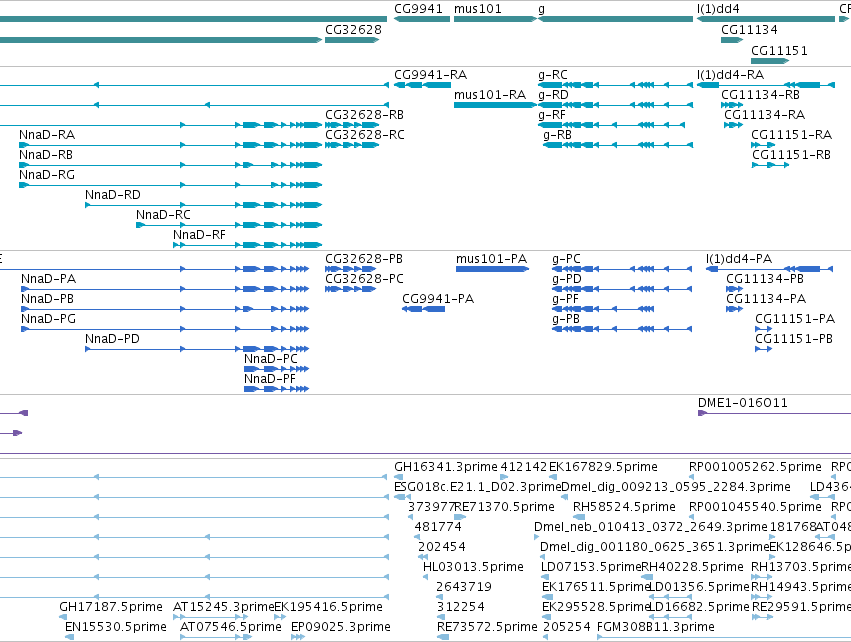Select CDS feature CG11134-PA

(766, 299)
